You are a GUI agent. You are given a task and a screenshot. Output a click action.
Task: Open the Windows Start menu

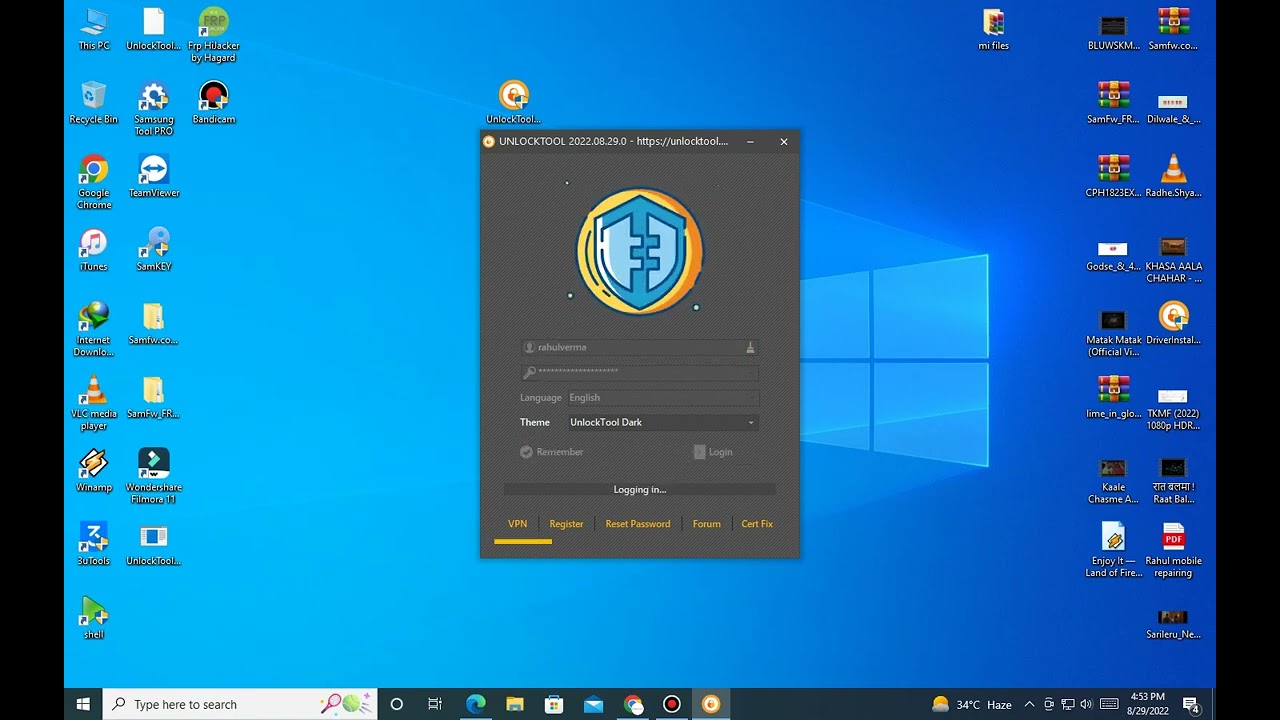pyautogui.click(x=83, y=704)
